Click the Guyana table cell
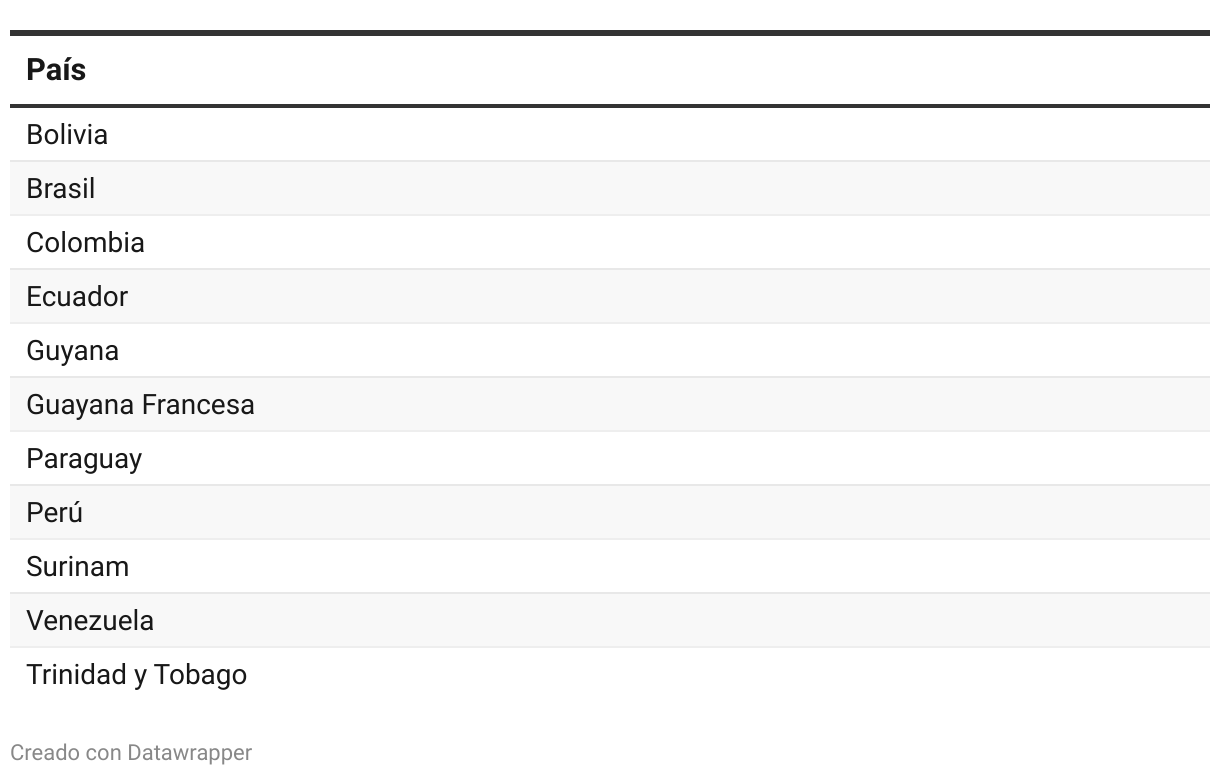Image resolution: width=1220 pixels, height=776 pixels. [72, 350]
